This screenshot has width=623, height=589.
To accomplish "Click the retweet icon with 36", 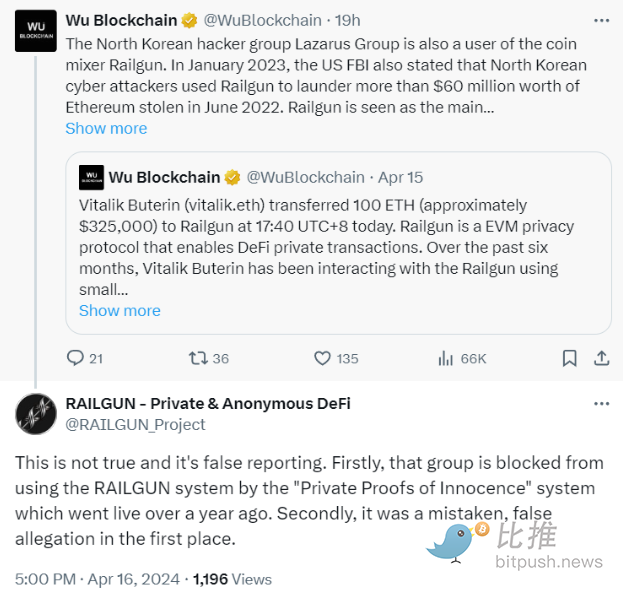I will [x=198, y=358].
